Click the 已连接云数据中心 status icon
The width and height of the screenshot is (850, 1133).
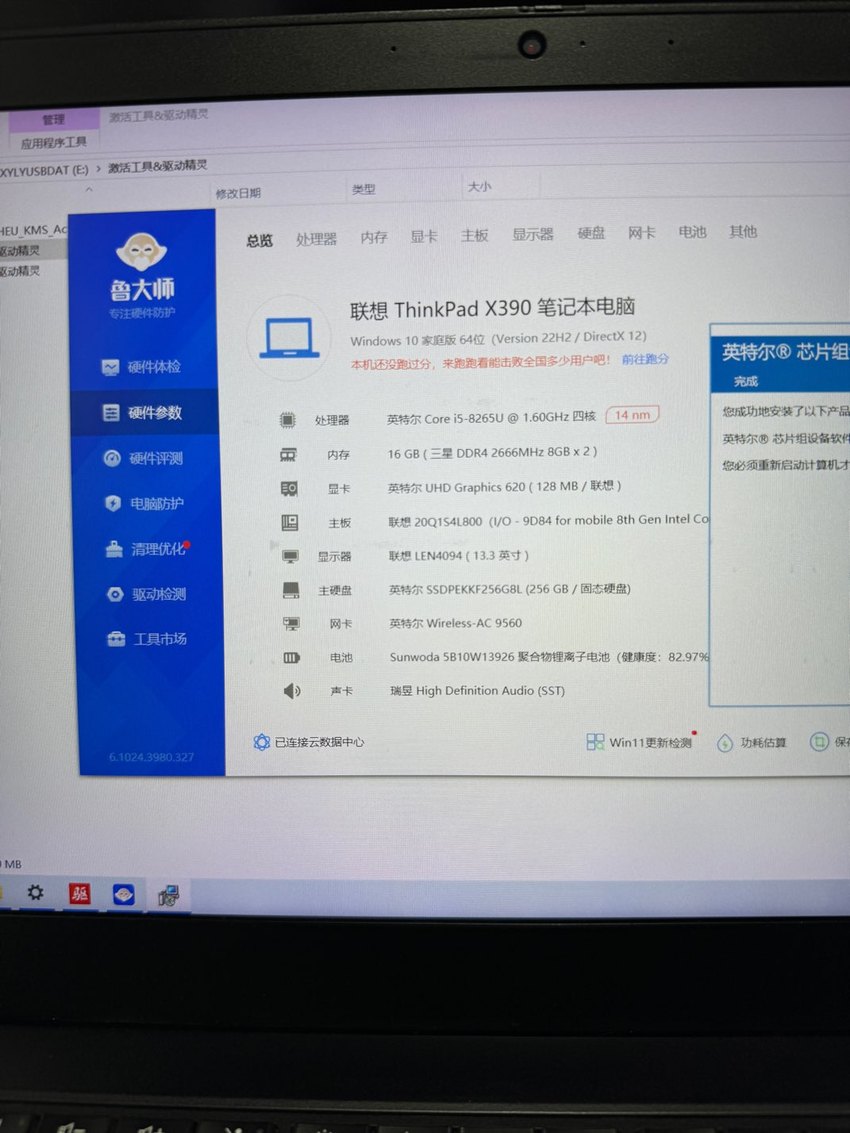pyautogui.click(x=262, y=742)
